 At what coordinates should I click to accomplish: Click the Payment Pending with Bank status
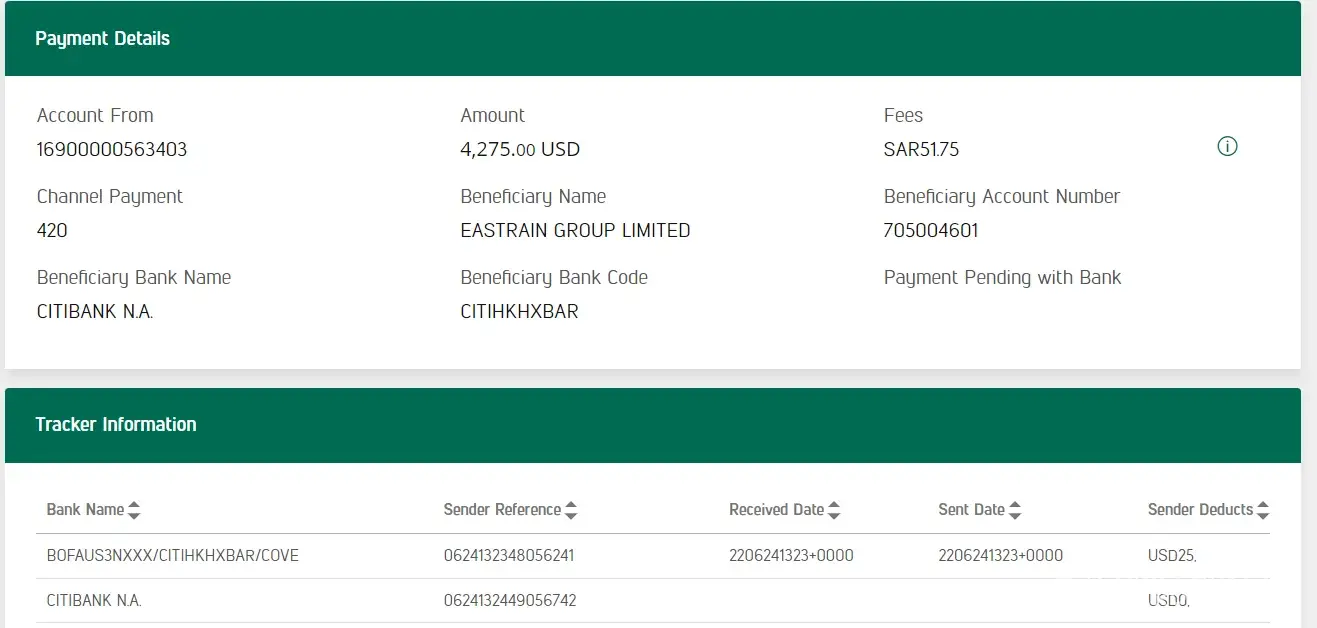1002,278
